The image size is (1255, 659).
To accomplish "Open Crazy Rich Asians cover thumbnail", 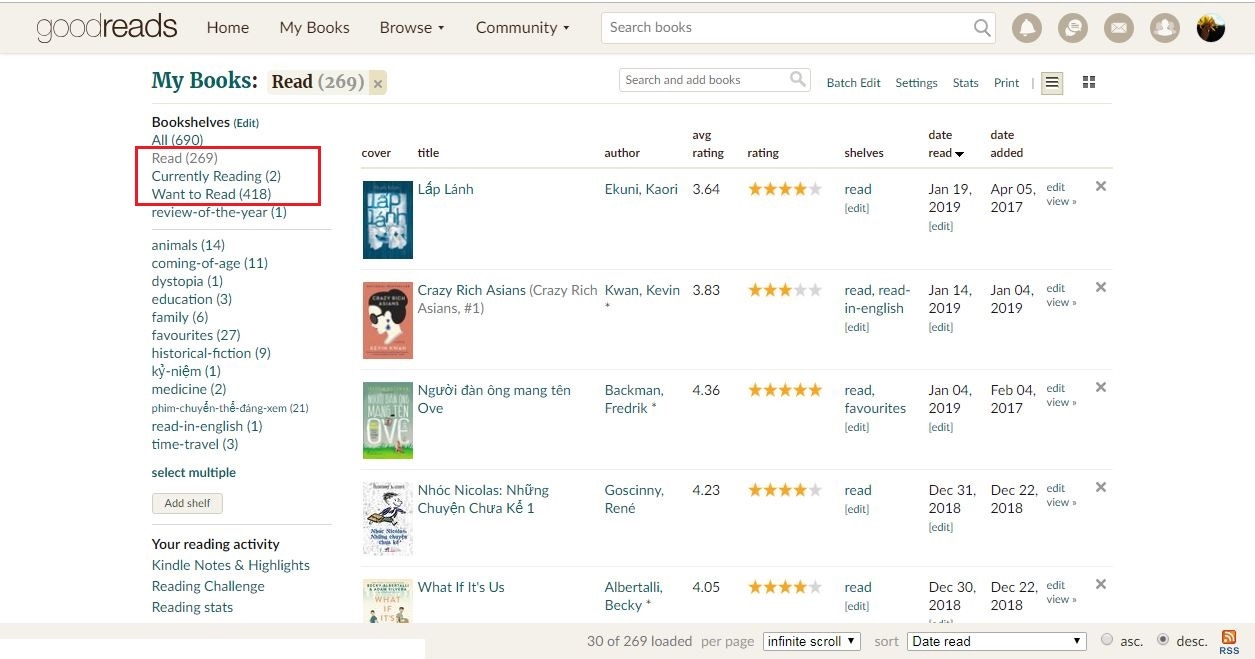I will [x=387, y=320].
